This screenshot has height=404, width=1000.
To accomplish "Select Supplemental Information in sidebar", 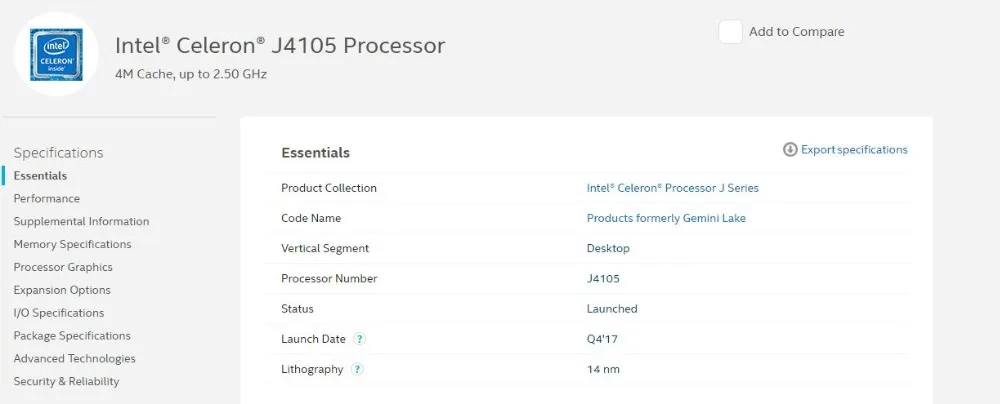I will click(x=81, y=222).
